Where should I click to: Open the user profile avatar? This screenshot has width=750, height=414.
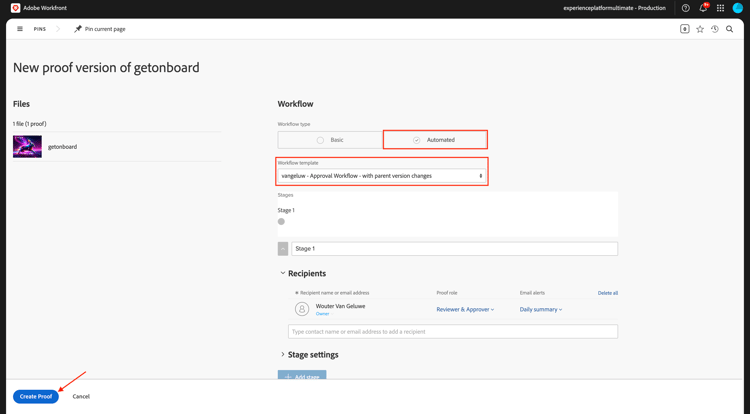point(738,8)
